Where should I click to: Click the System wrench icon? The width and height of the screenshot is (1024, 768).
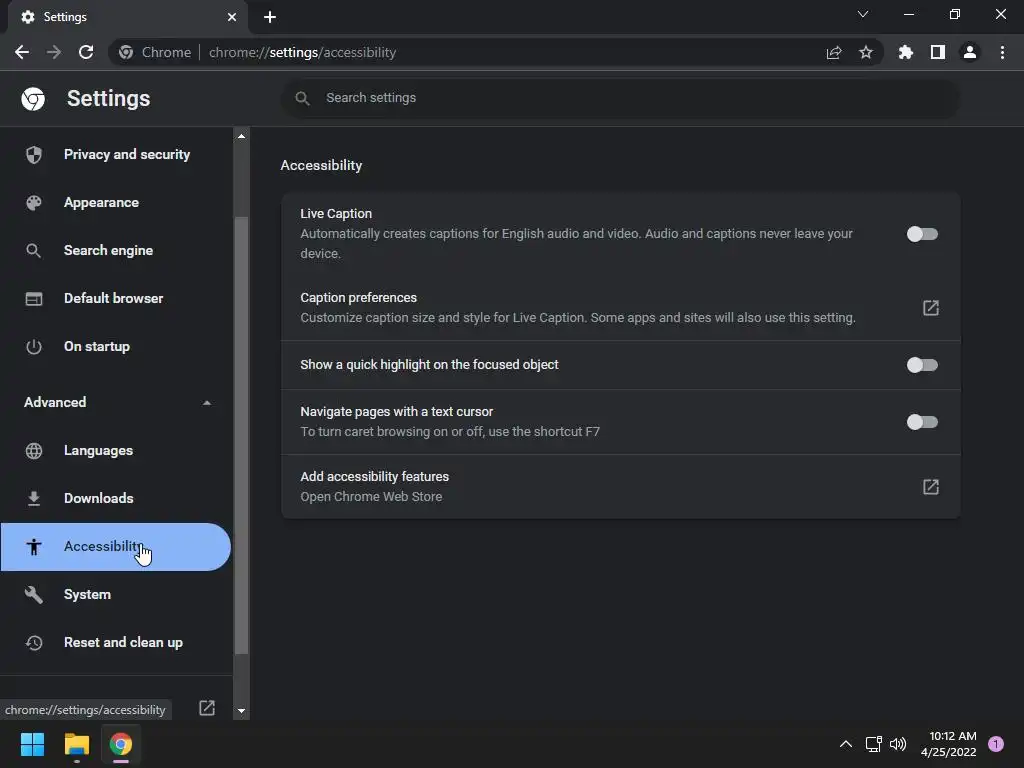coord(33,594)
